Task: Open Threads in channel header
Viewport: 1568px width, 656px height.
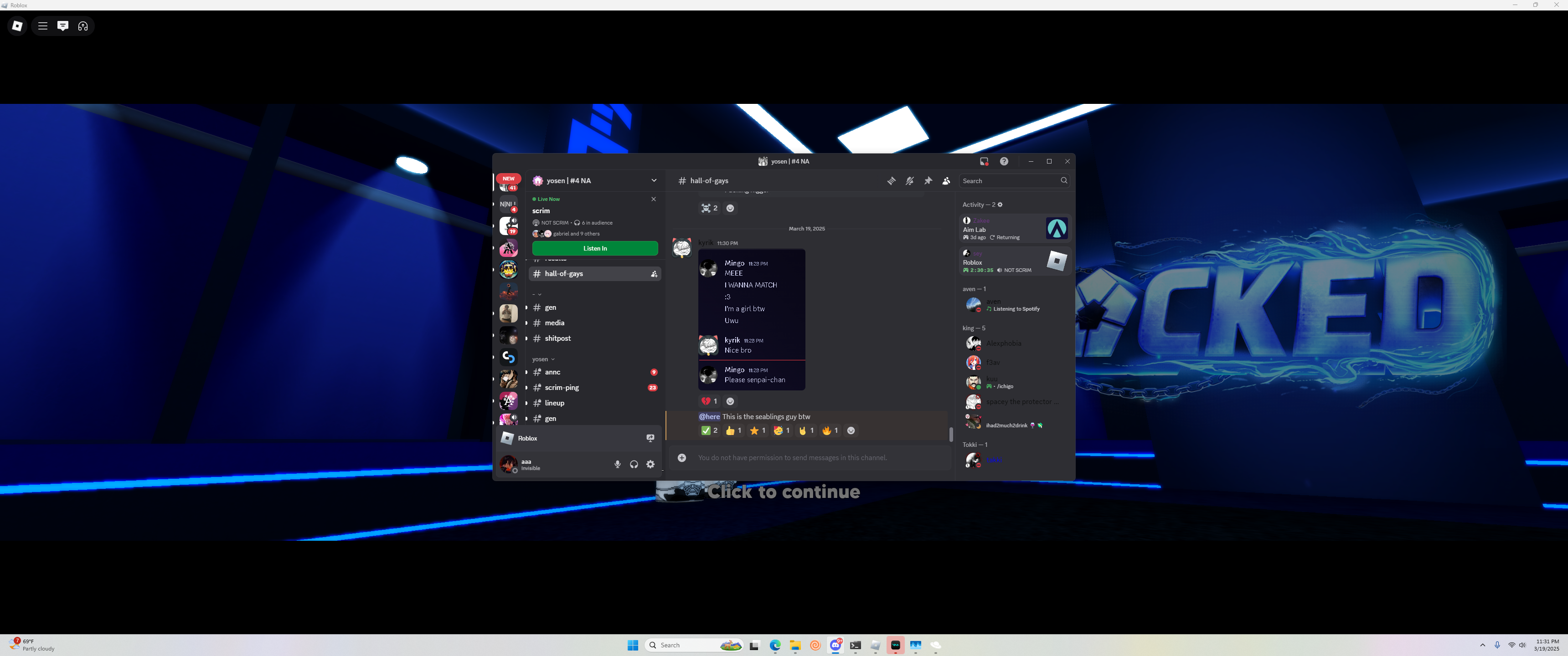Action: pyautogui.click(x=891, y=181)
